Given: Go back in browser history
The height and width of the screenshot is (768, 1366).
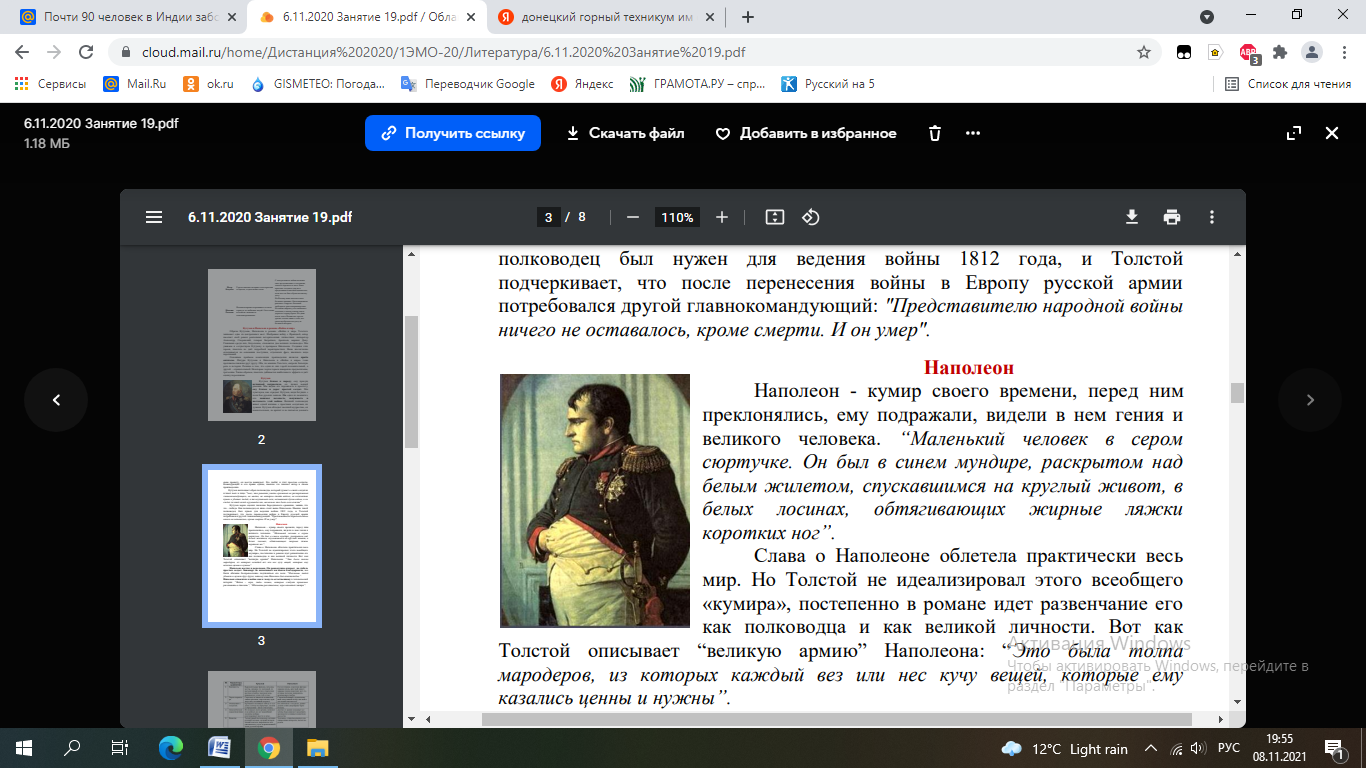Looking at the screenshot, I should coord(22,52).
